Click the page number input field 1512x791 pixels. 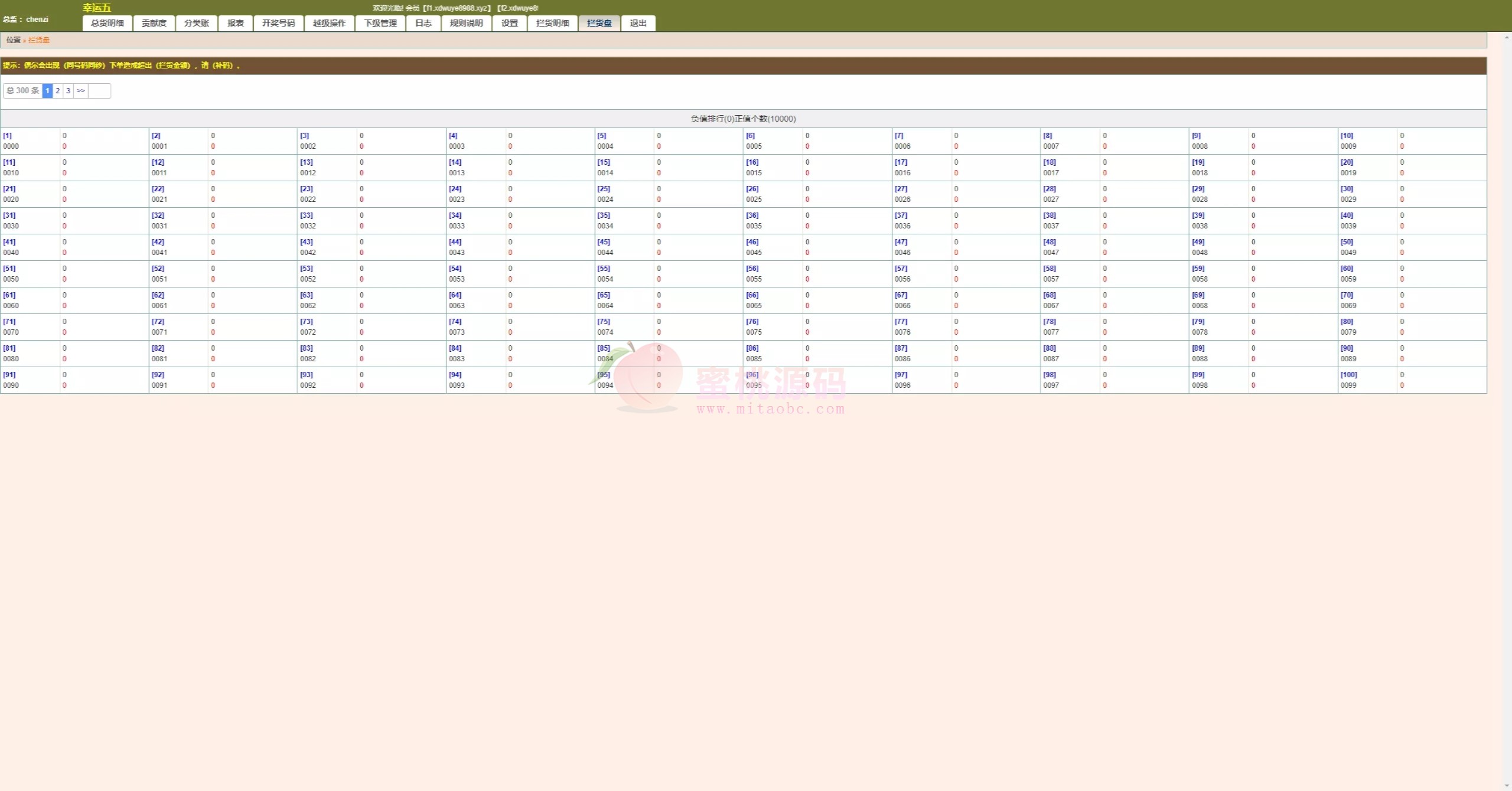point(99,91)
